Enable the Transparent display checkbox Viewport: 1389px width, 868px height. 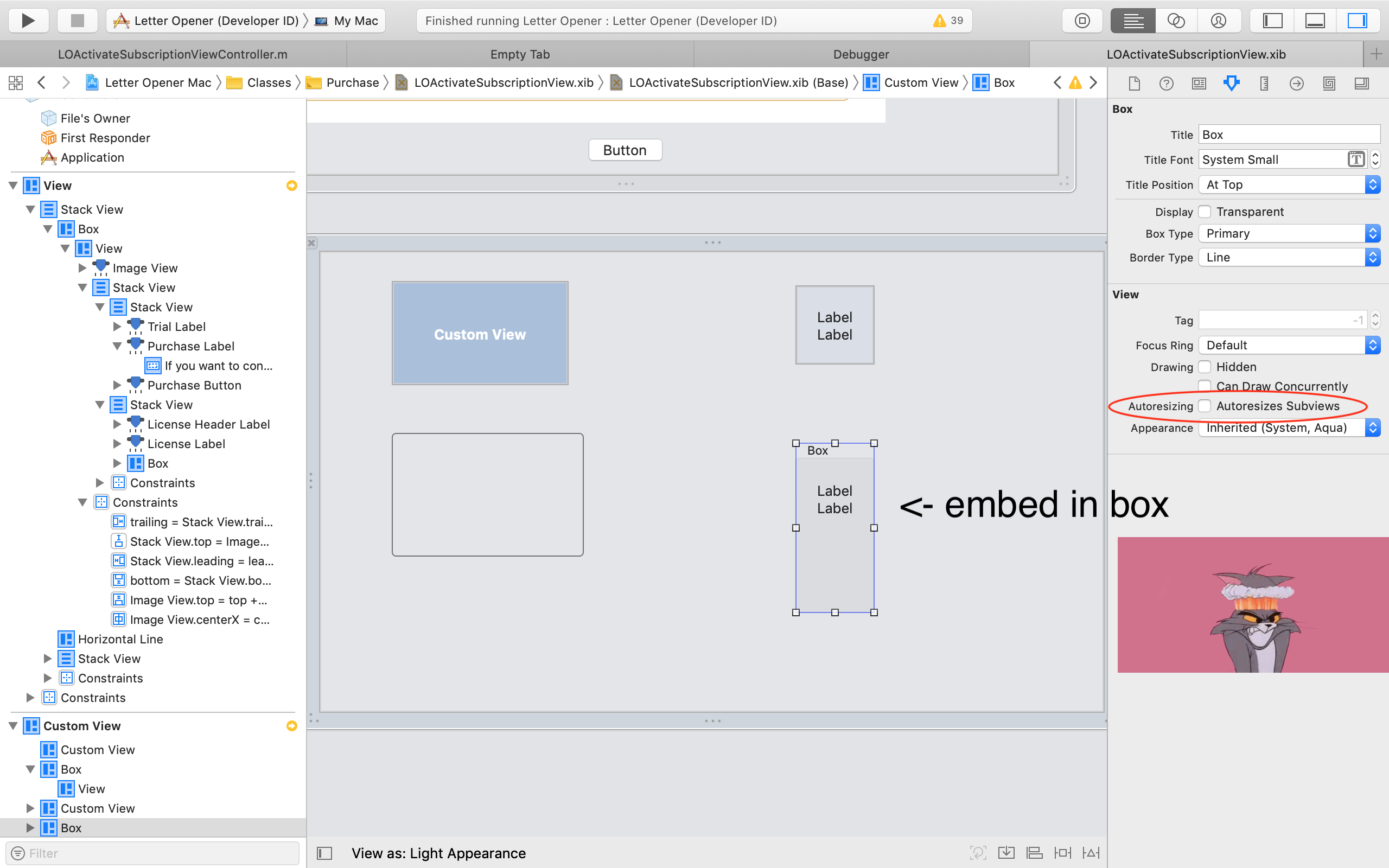pos(1205,212)
